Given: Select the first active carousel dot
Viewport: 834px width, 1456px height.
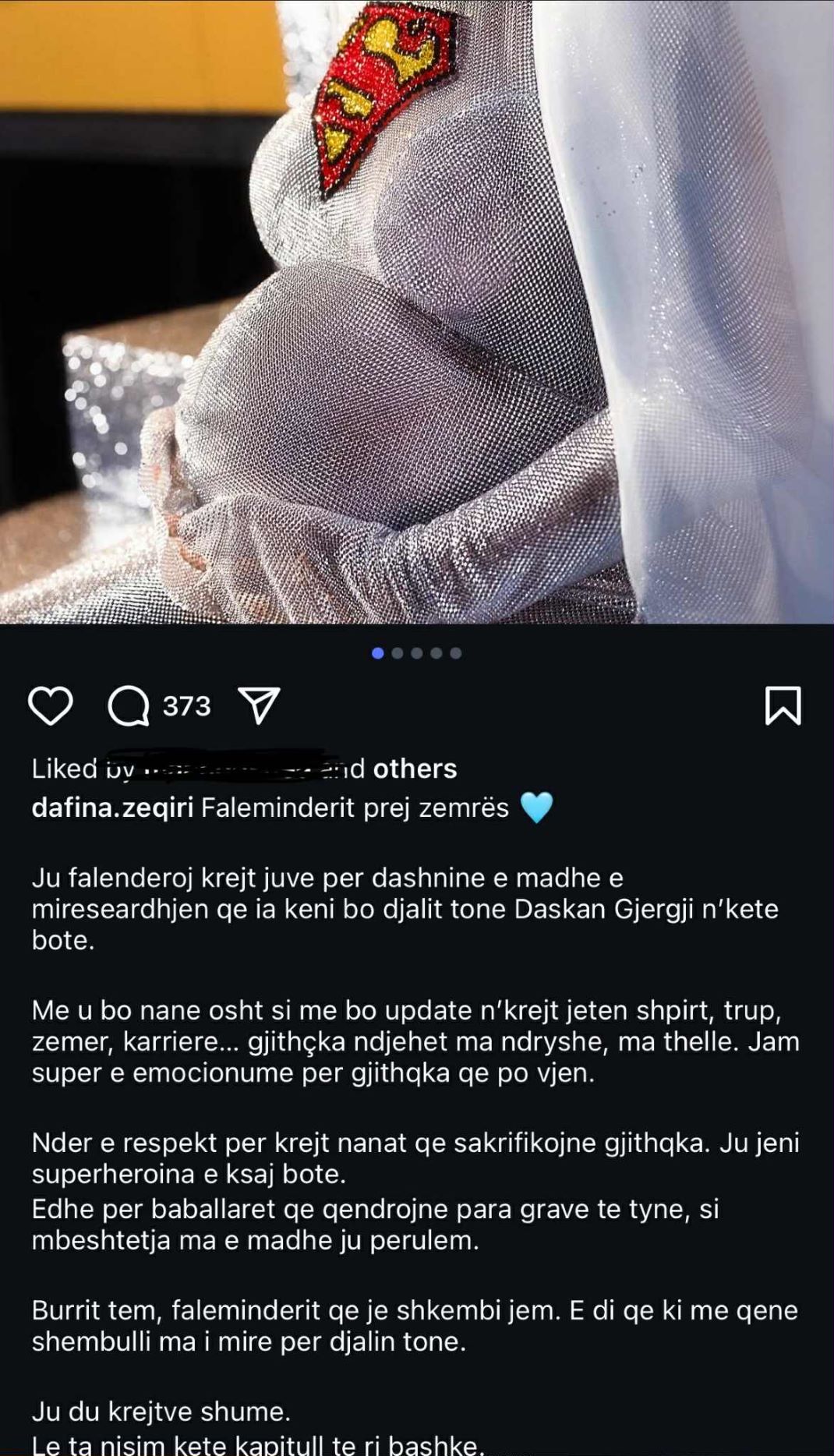Looking at the screenshot, I should coord(378,653).
